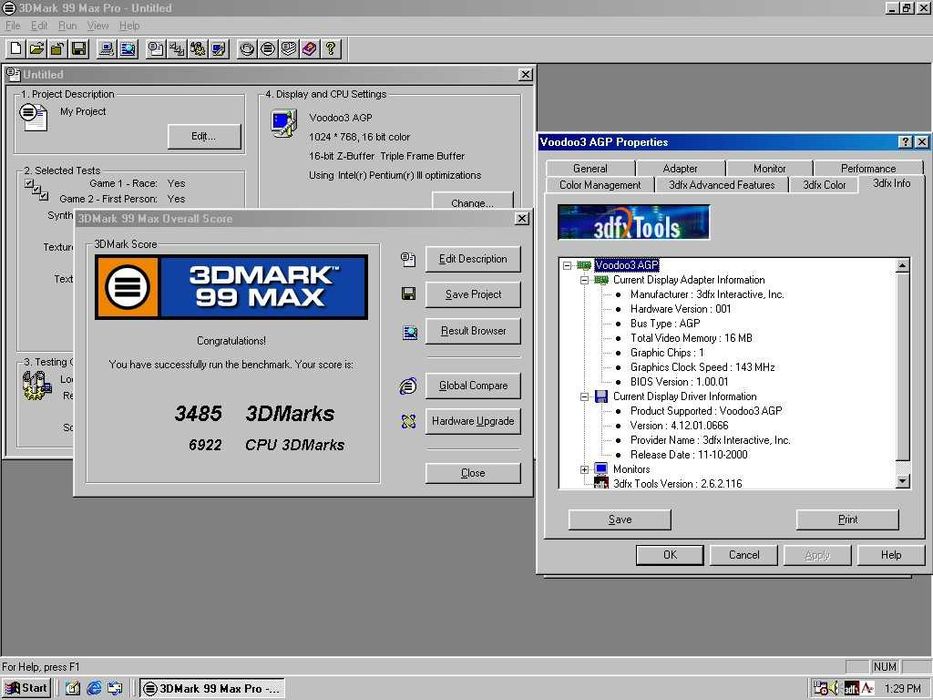Click the icon beside Edit Description

coord(408,259)
